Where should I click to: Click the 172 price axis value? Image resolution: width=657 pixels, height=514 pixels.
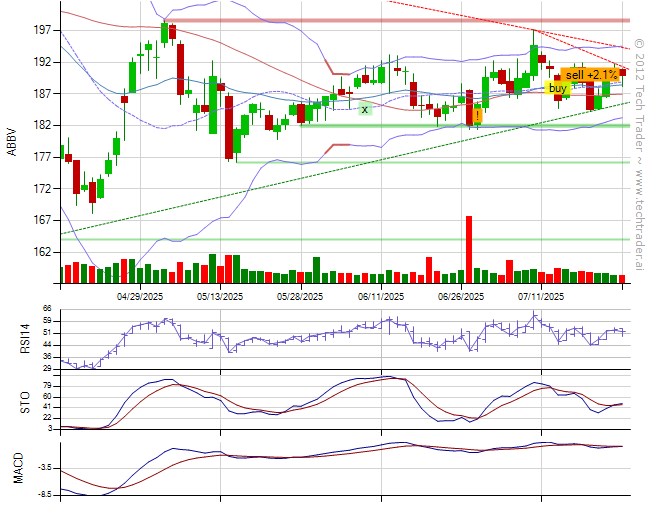pos(42,189)
